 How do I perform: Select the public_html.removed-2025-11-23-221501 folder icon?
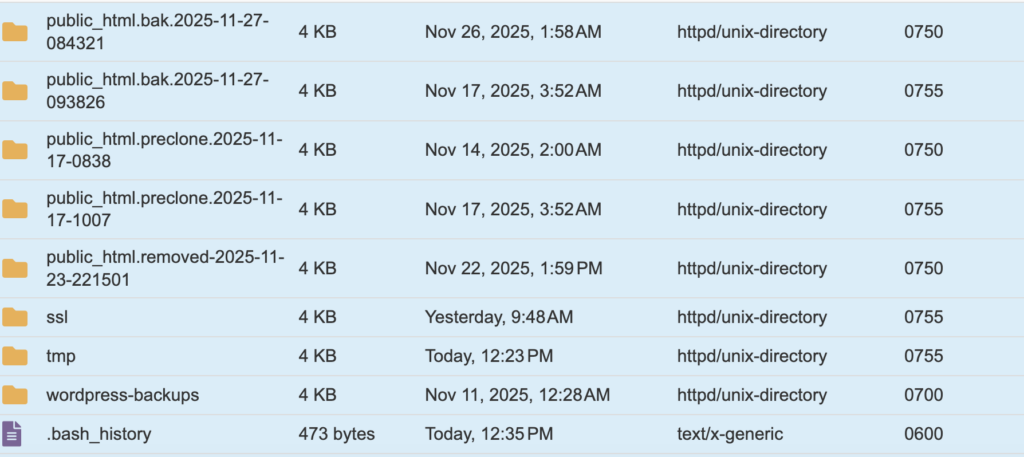point(15,268)
